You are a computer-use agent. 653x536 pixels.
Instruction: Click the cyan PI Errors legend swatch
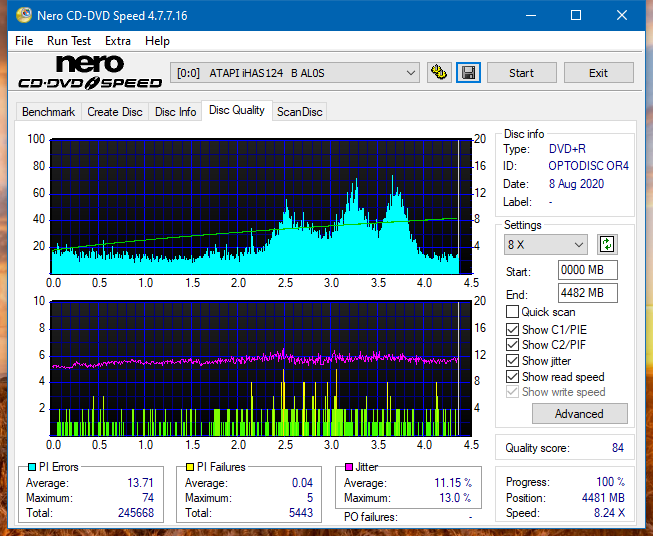coord(32,467)
